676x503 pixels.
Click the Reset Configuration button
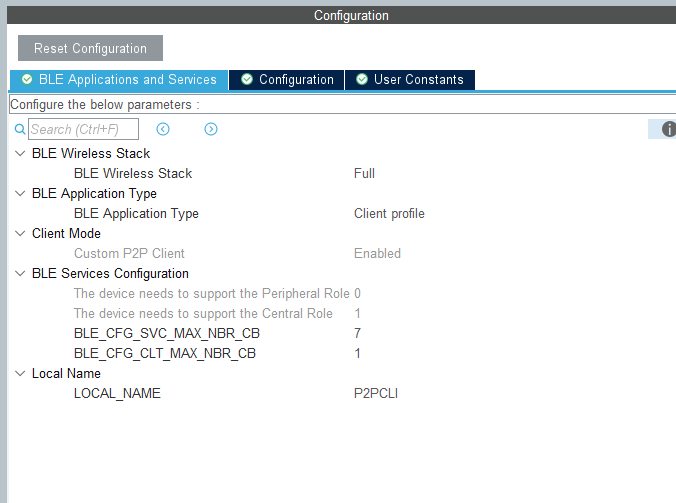90,48
